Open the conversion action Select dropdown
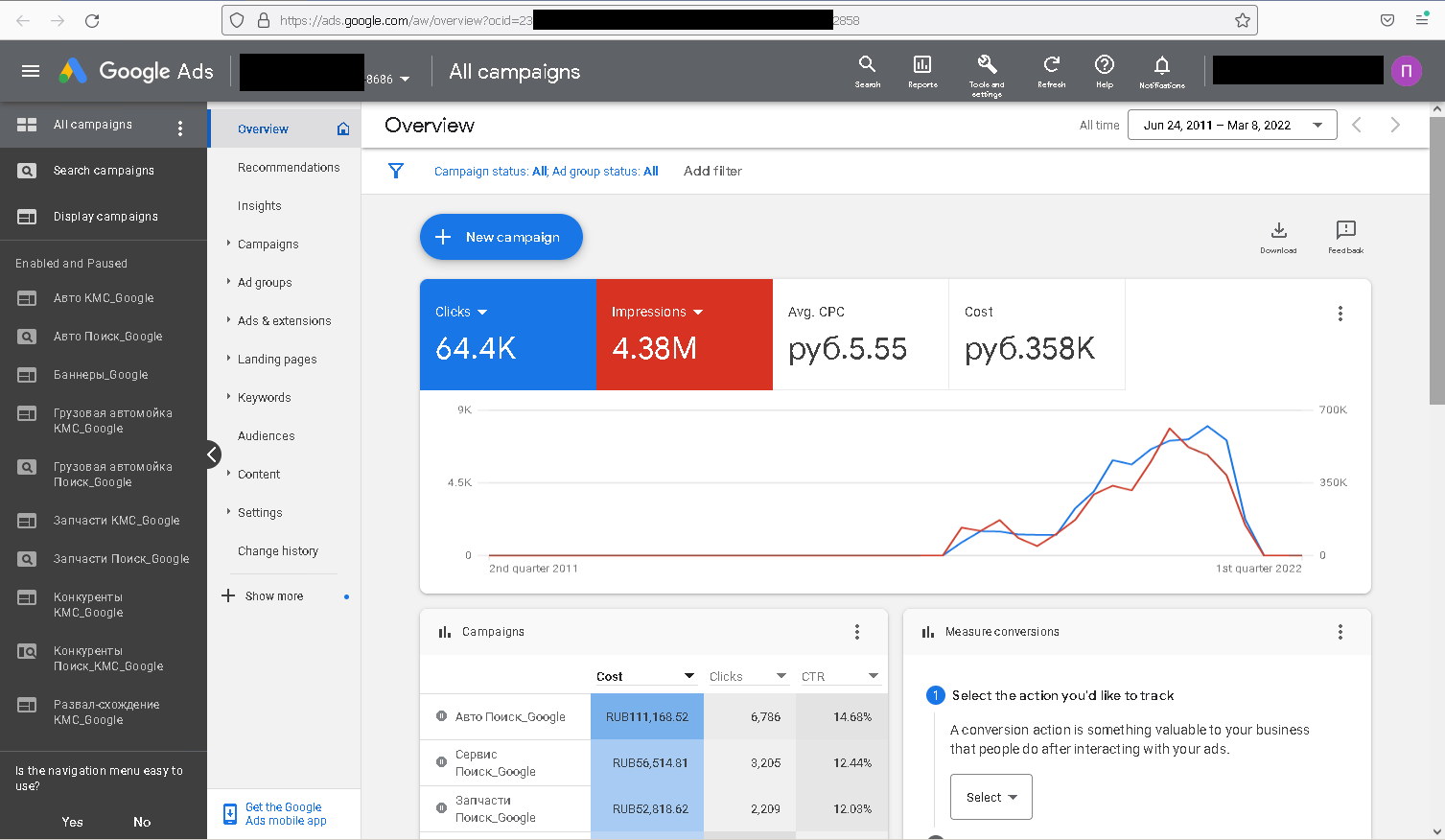The image size is (1445, 840). click(991, 797)
